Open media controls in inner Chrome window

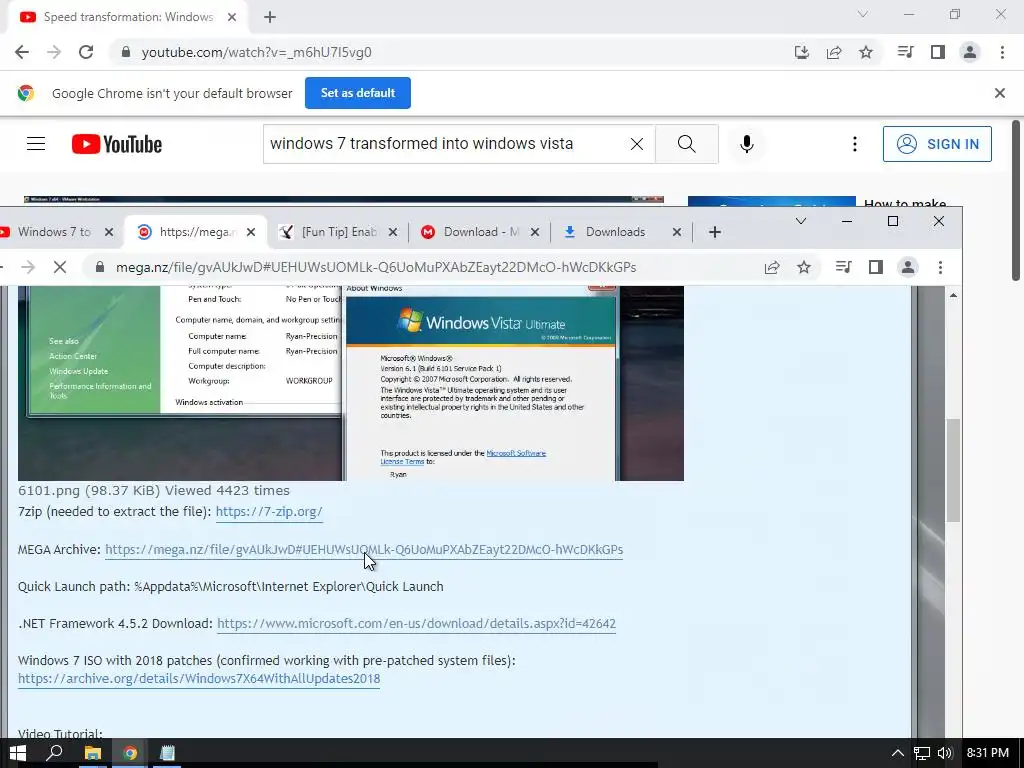point(844,266)
